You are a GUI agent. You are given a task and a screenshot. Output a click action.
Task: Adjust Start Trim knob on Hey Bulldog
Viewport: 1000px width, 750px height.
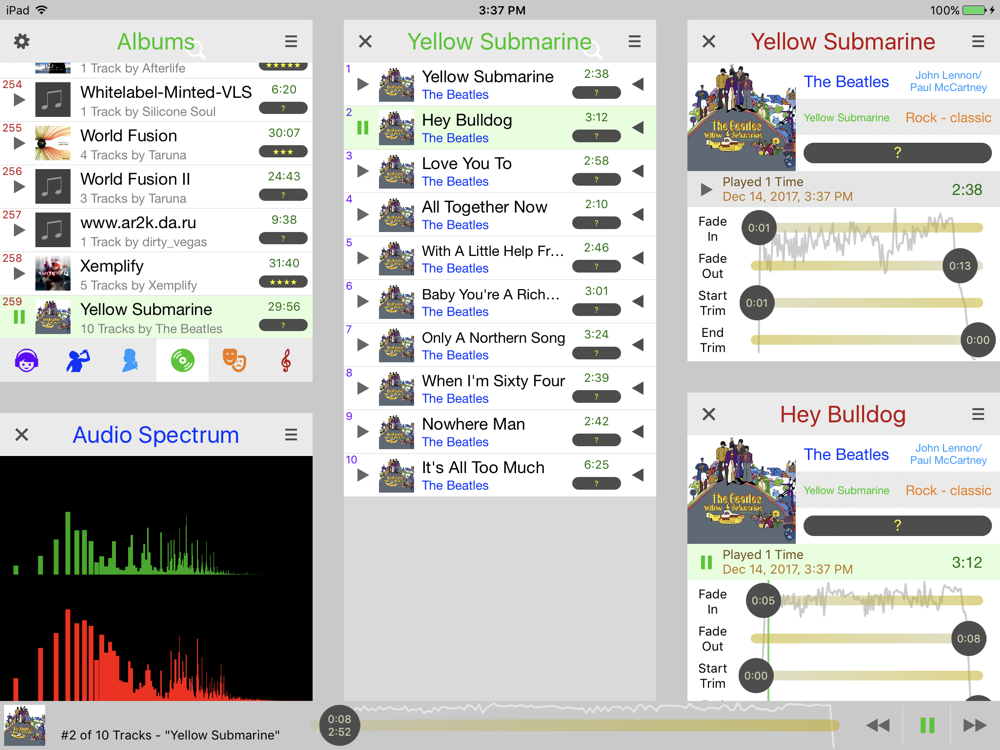point(756,675)
